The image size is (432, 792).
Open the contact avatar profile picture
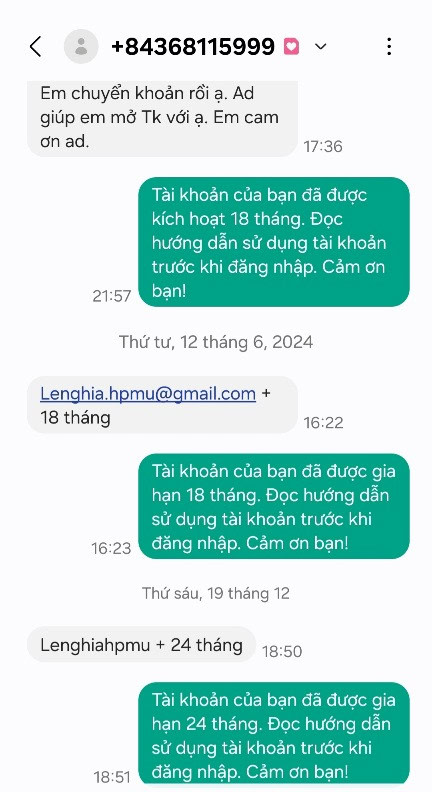[x=81, y=46]
